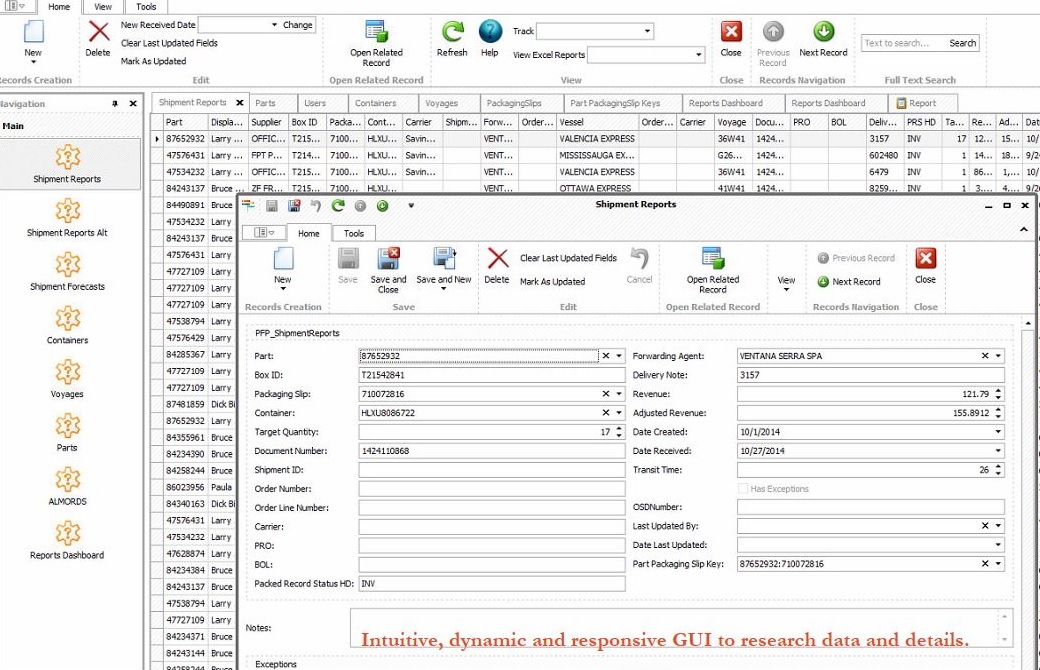1040x670 pixels.
Task: Clear the Part field value
Action: [x=606, y=356]
